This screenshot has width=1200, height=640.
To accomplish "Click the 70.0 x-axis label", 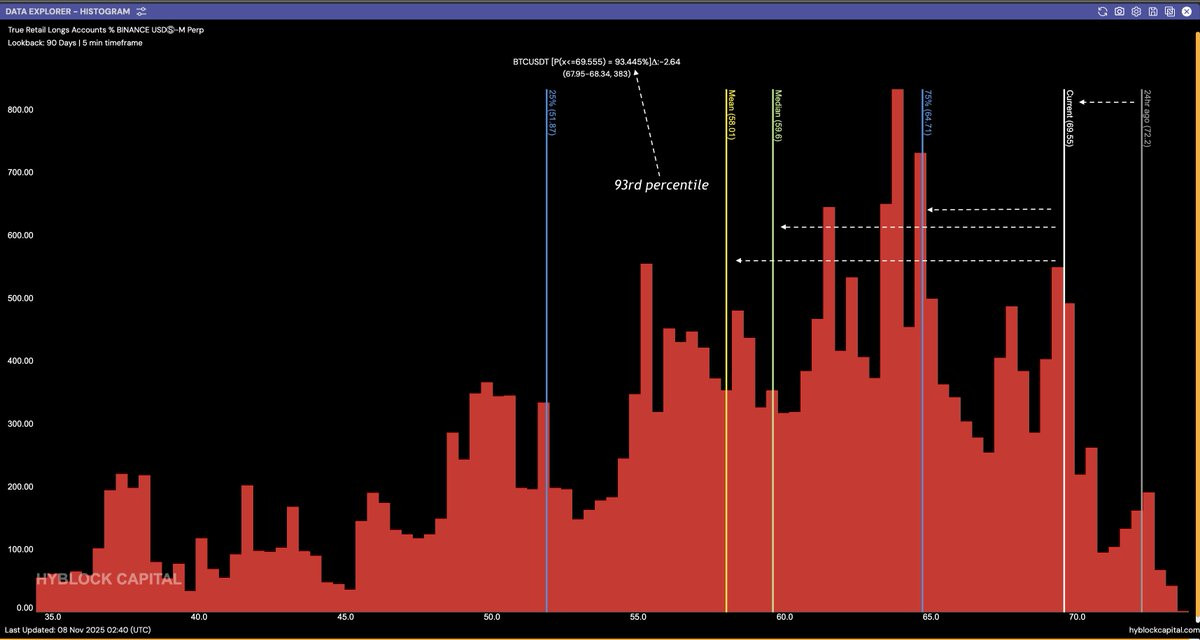I will point(1076,618).
